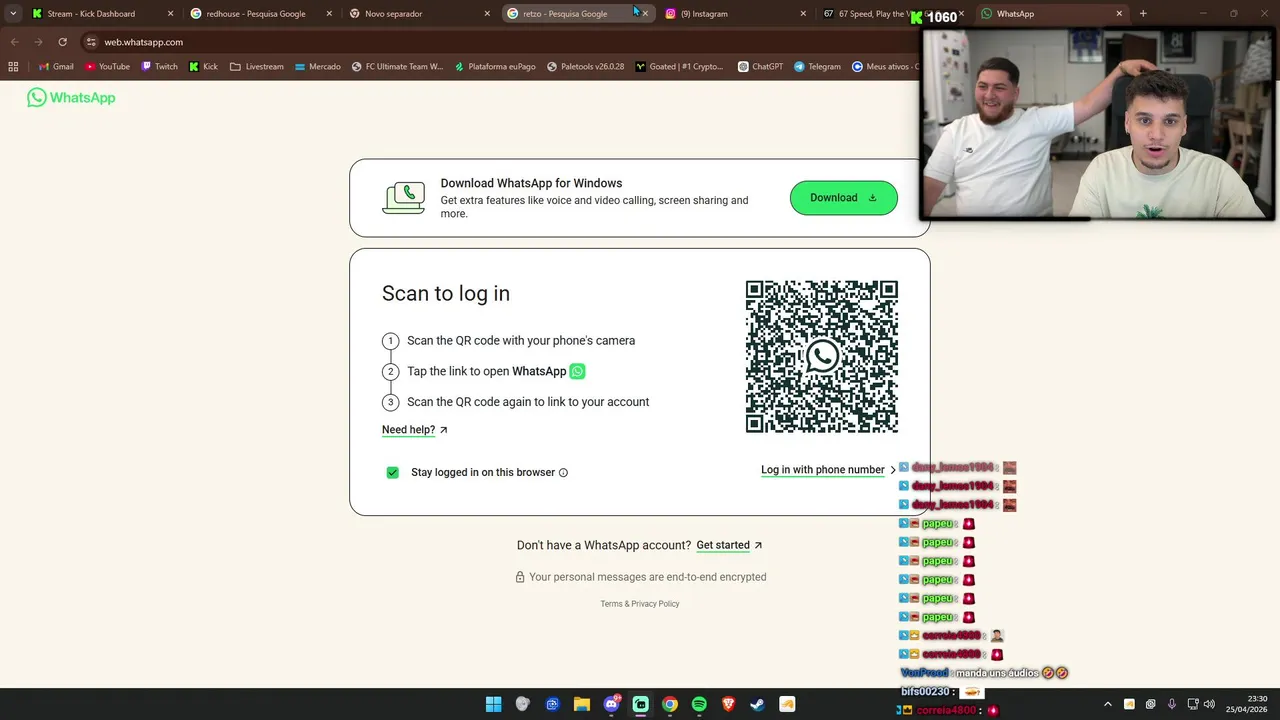The height and width of the screenshot is (720, 1280).
Task: Open the Gmail bookmark
Action: (x=56, y=67)
